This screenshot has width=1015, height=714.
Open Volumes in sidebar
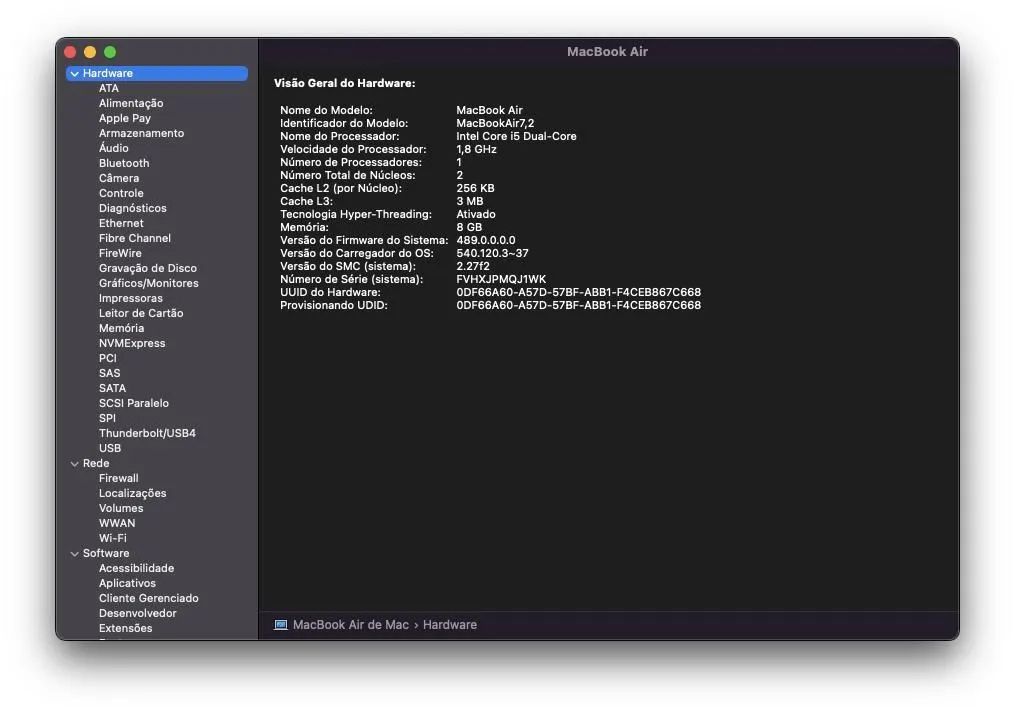(120, 508)
